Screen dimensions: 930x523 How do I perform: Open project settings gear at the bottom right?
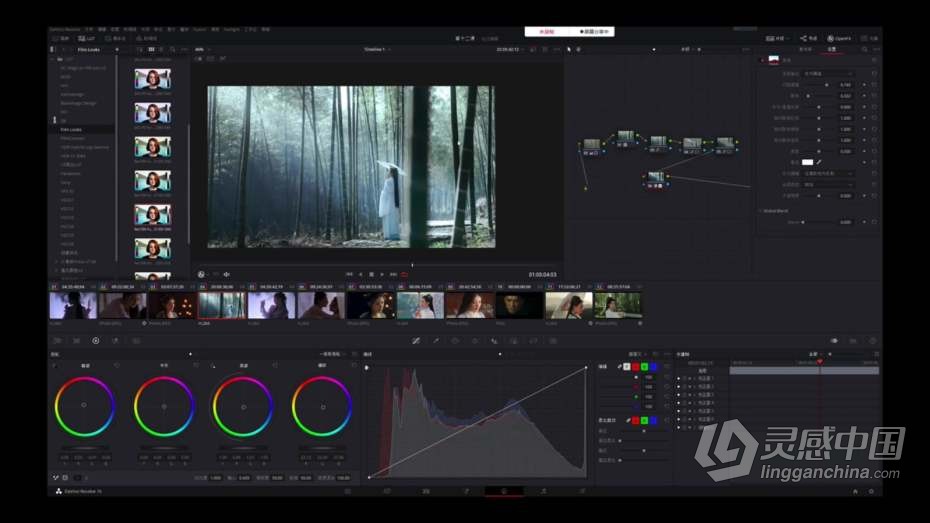[x=871, y=491]
